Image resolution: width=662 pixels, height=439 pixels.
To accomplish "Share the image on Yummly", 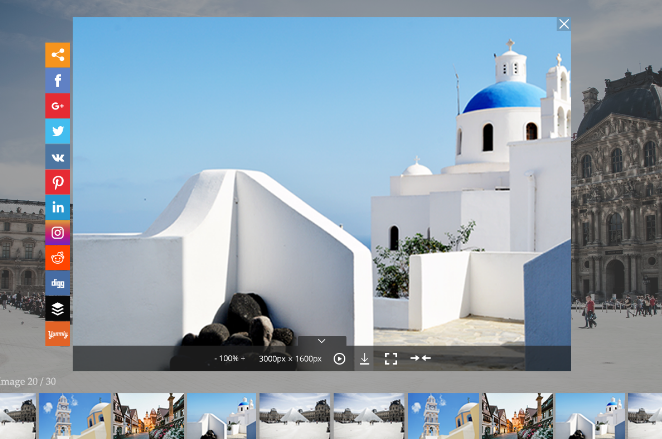I will [57, 334].
